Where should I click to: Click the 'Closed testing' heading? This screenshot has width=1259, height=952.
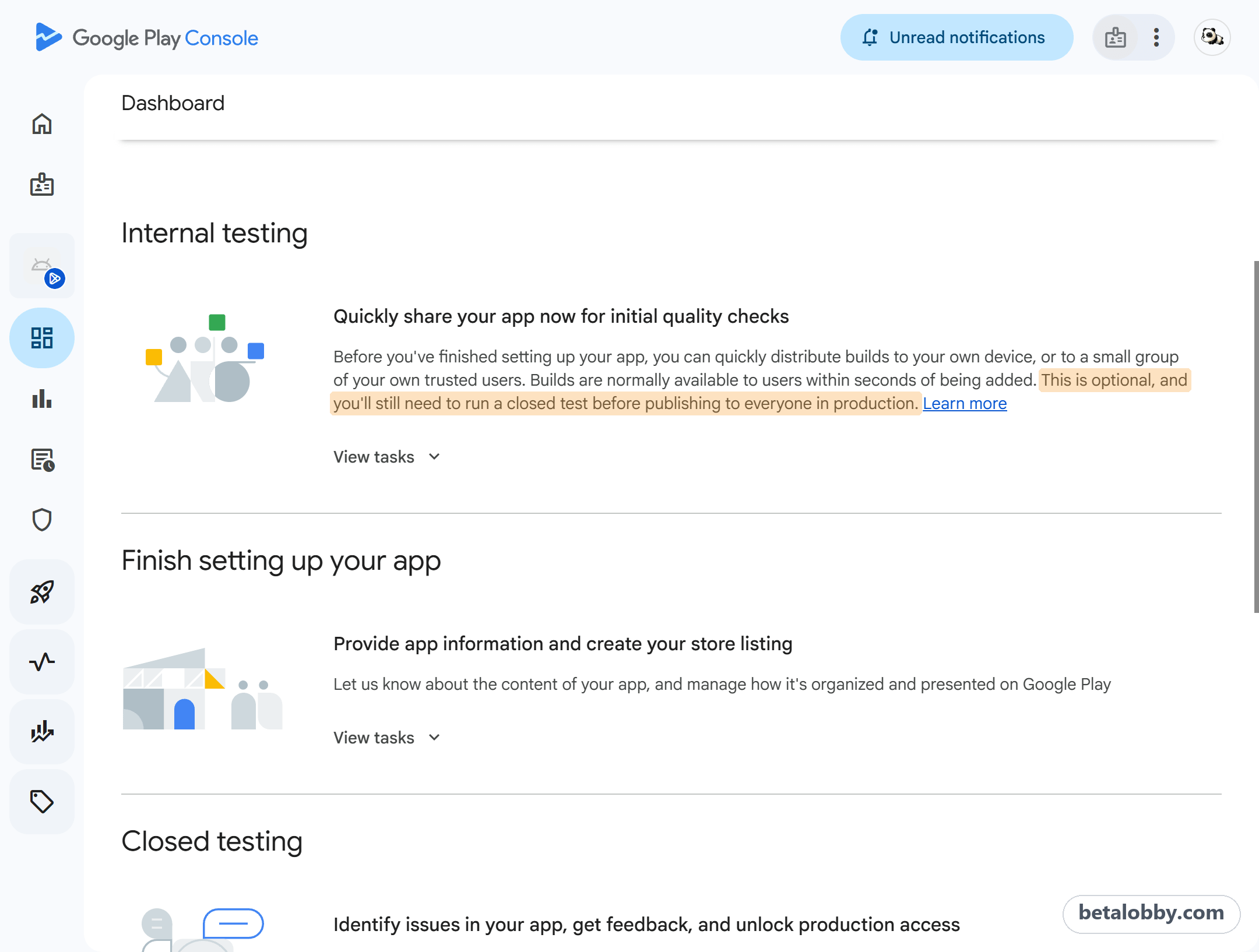pos(212,842)
